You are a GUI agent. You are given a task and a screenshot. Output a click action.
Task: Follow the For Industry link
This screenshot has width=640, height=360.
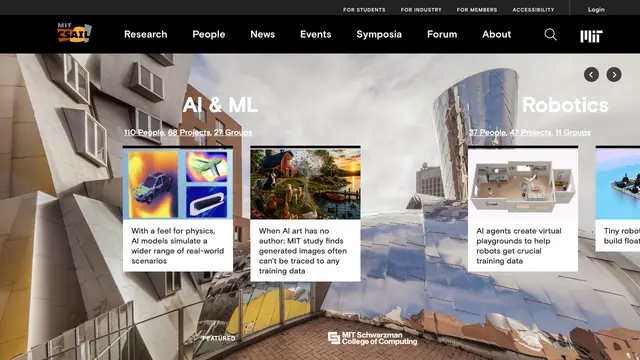[x=421, y=10]
